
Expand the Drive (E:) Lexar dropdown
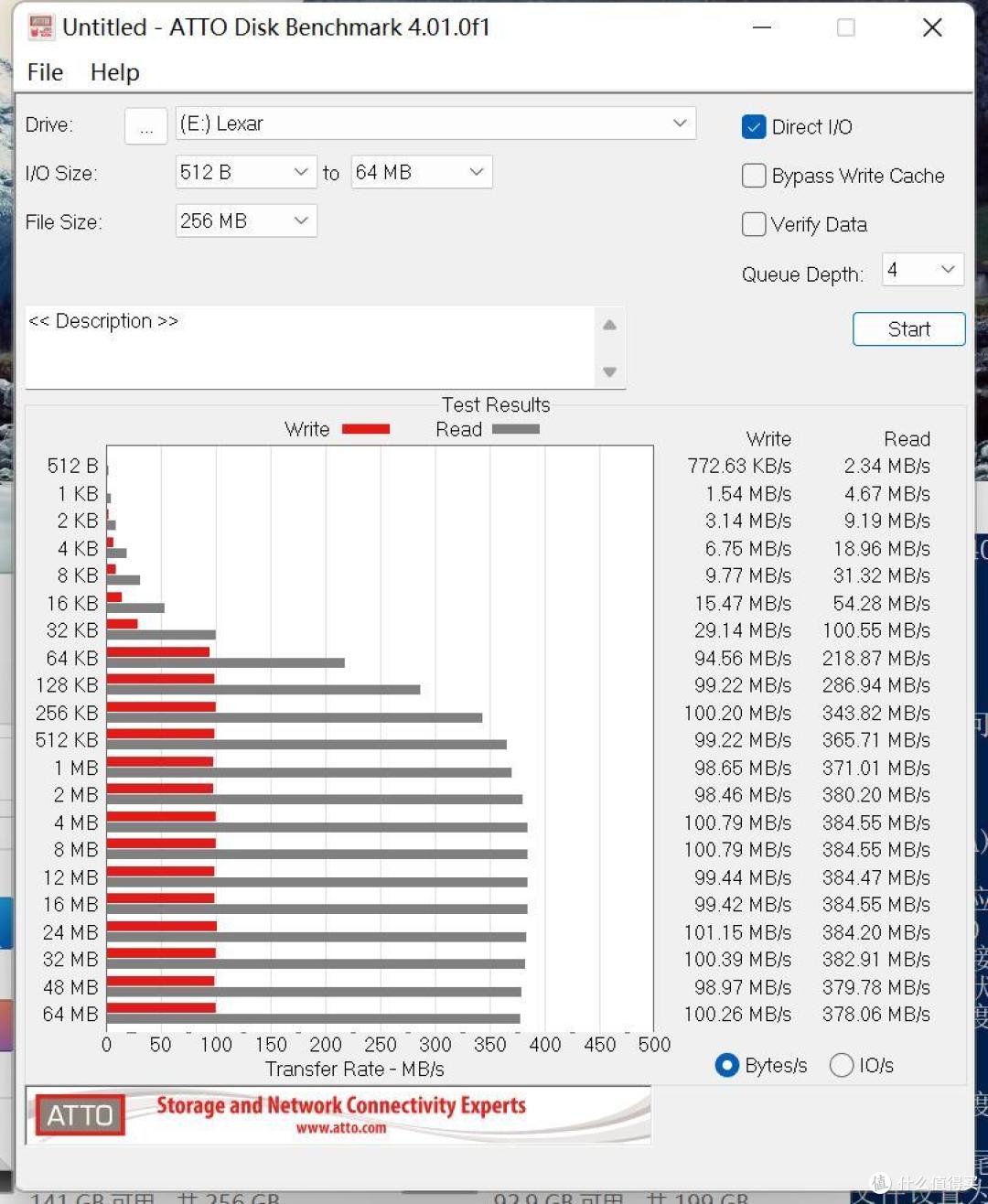435,124
